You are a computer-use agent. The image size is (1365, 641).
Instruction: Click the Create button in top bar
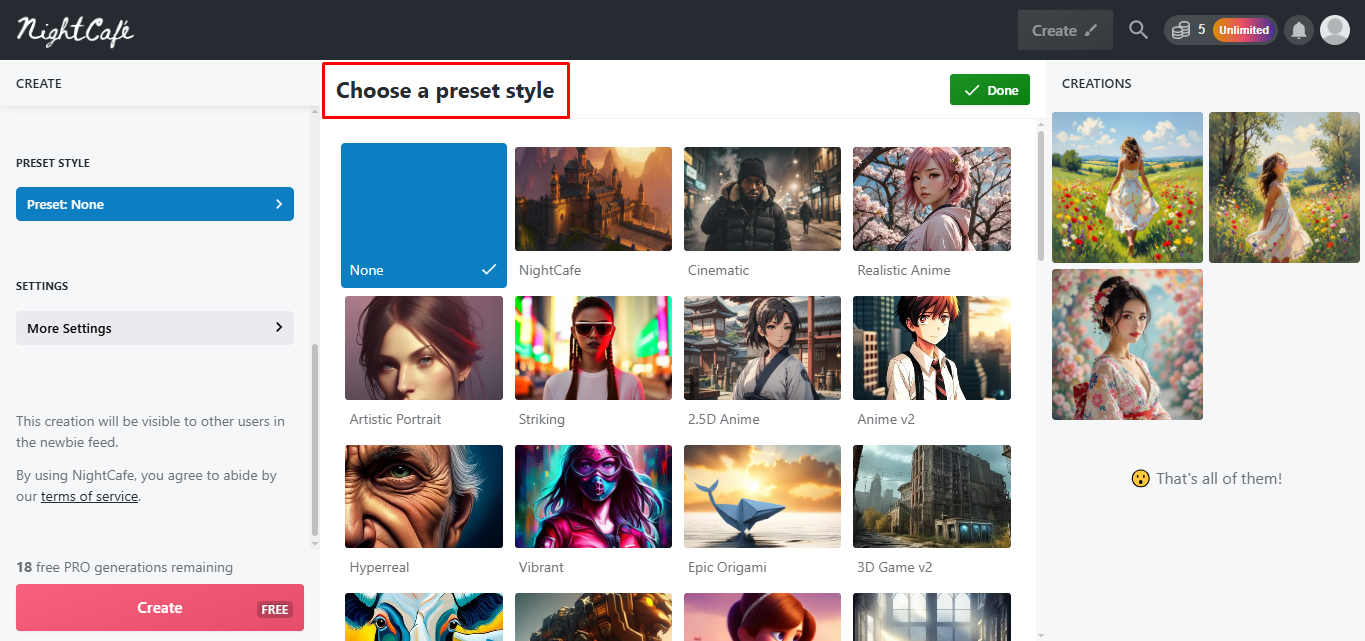1065,30
